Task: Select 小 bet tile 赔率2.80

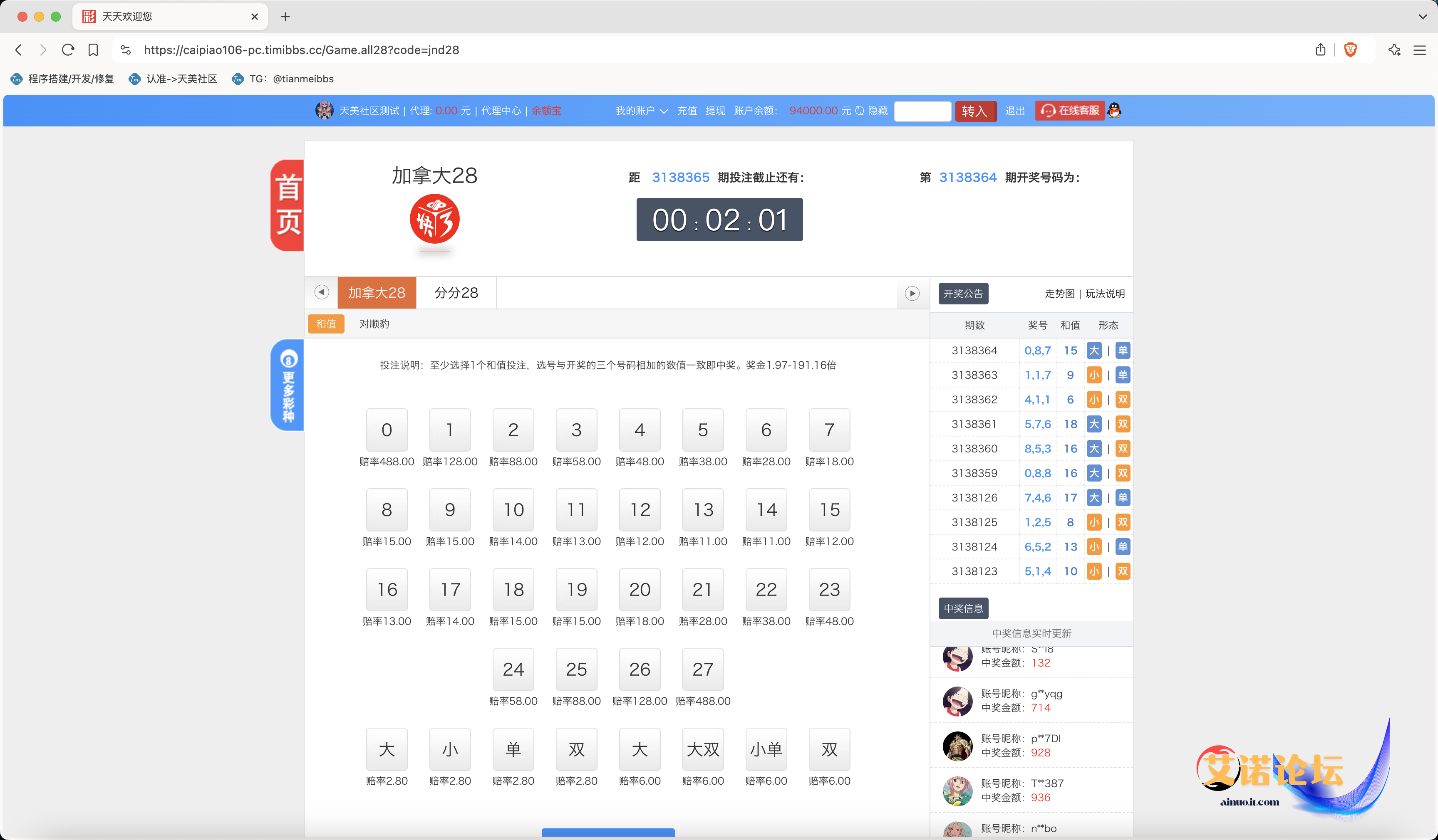Action: [450, 749]
